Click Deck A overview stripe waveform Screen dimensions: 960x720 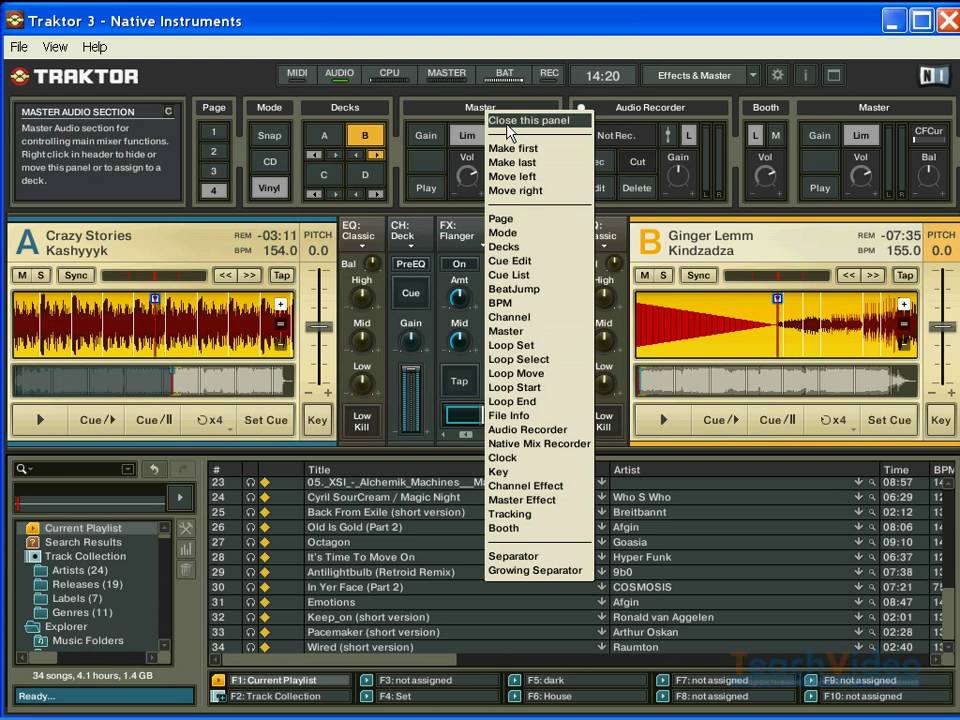pyautogui.click(x=153, y=381)
